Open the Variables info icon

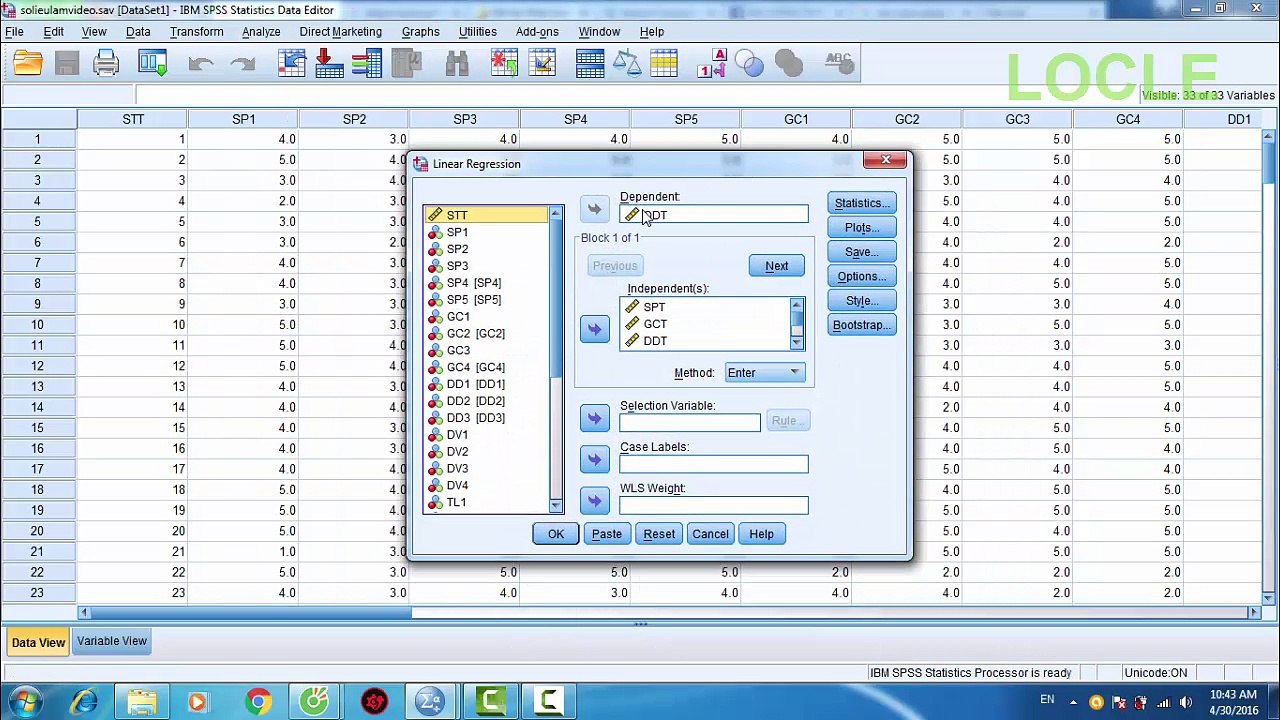click(367, 65)
